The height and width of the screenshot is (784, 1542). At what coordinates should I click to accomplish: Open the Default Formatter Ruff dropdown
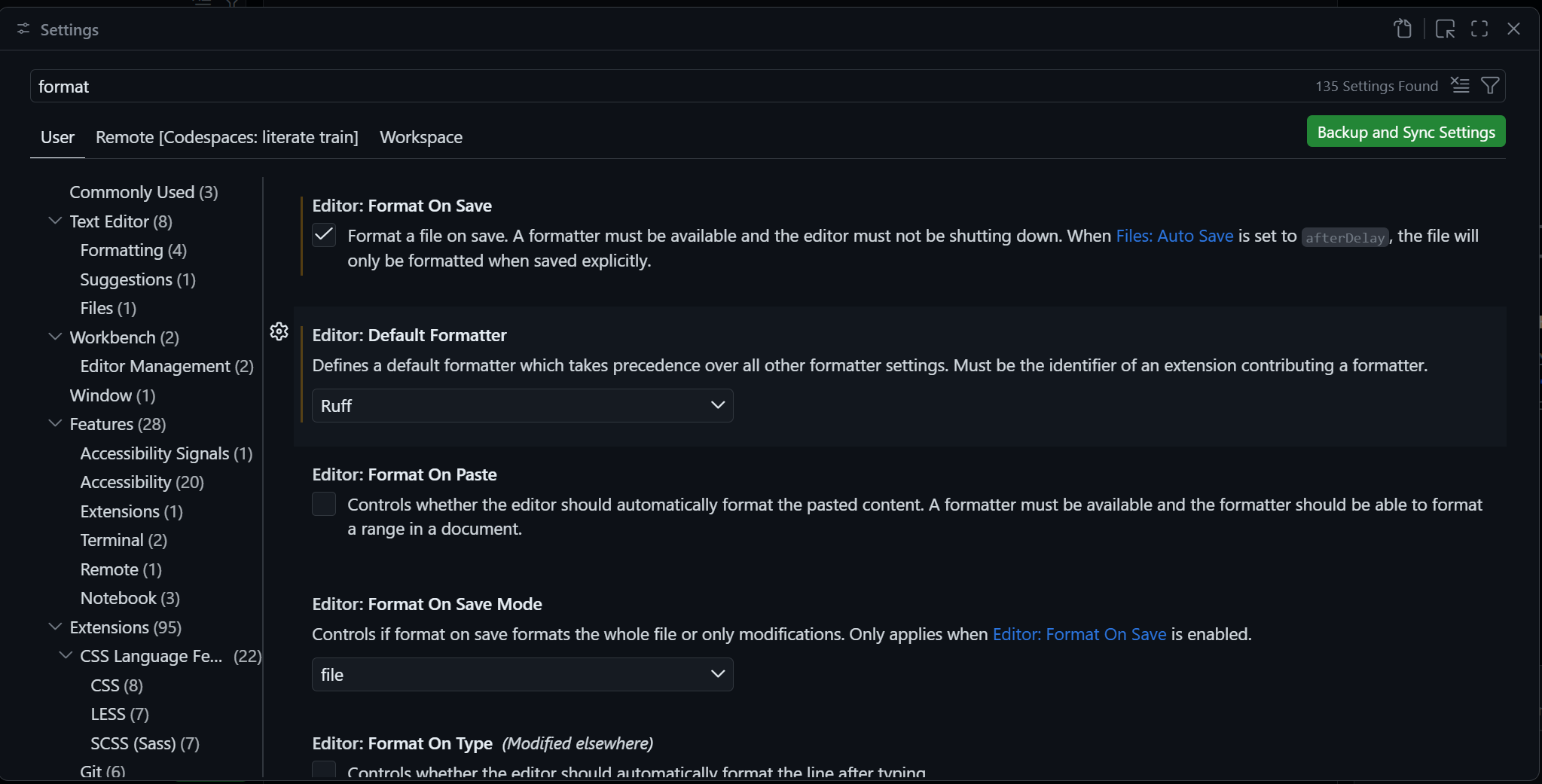[x=522, y=405]
